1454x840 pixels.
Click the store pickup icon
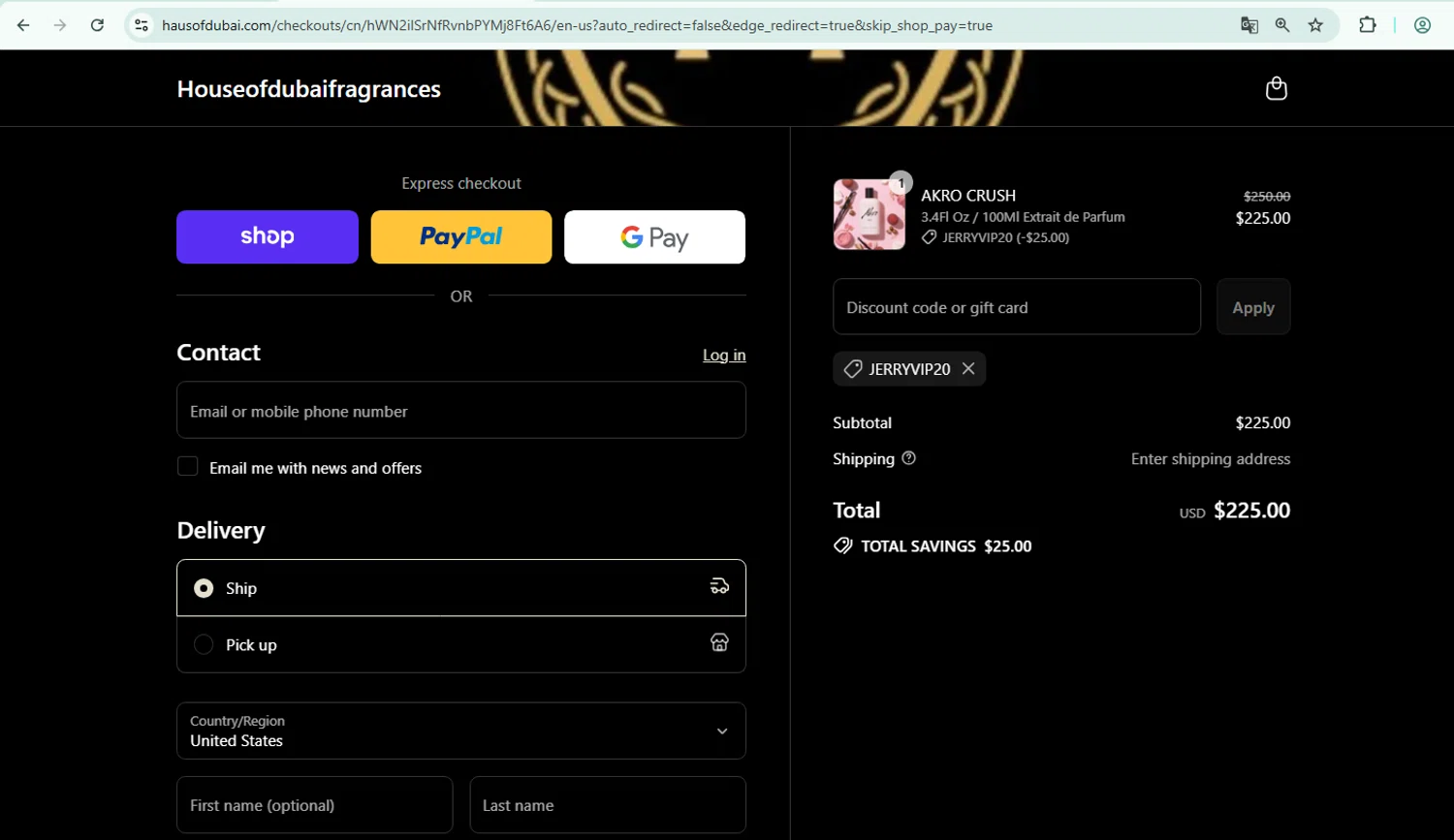point(719,642)
